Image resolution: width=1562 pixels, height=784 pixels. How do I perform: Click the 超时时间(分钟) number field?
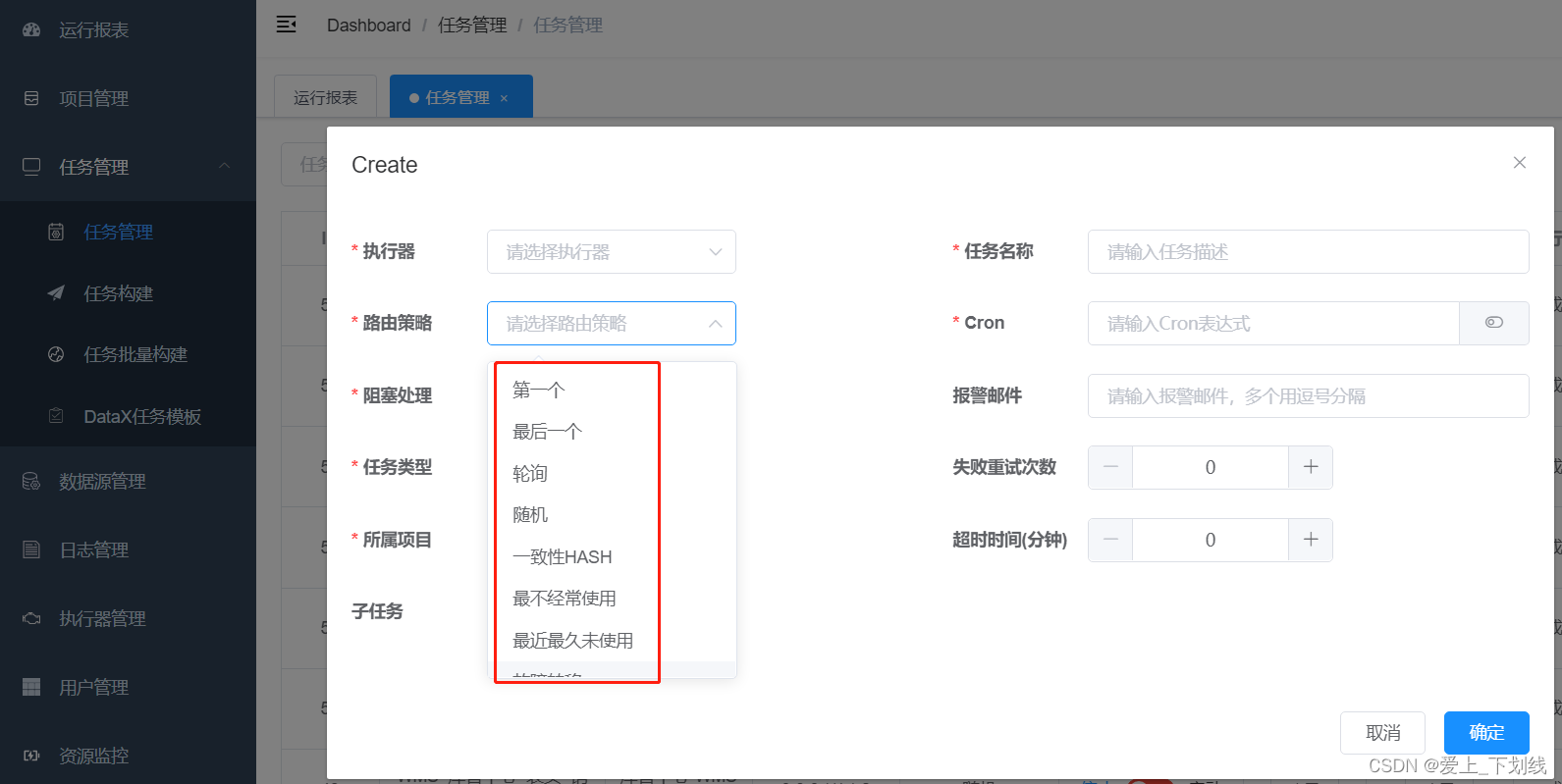click(x=1211, y=540)
